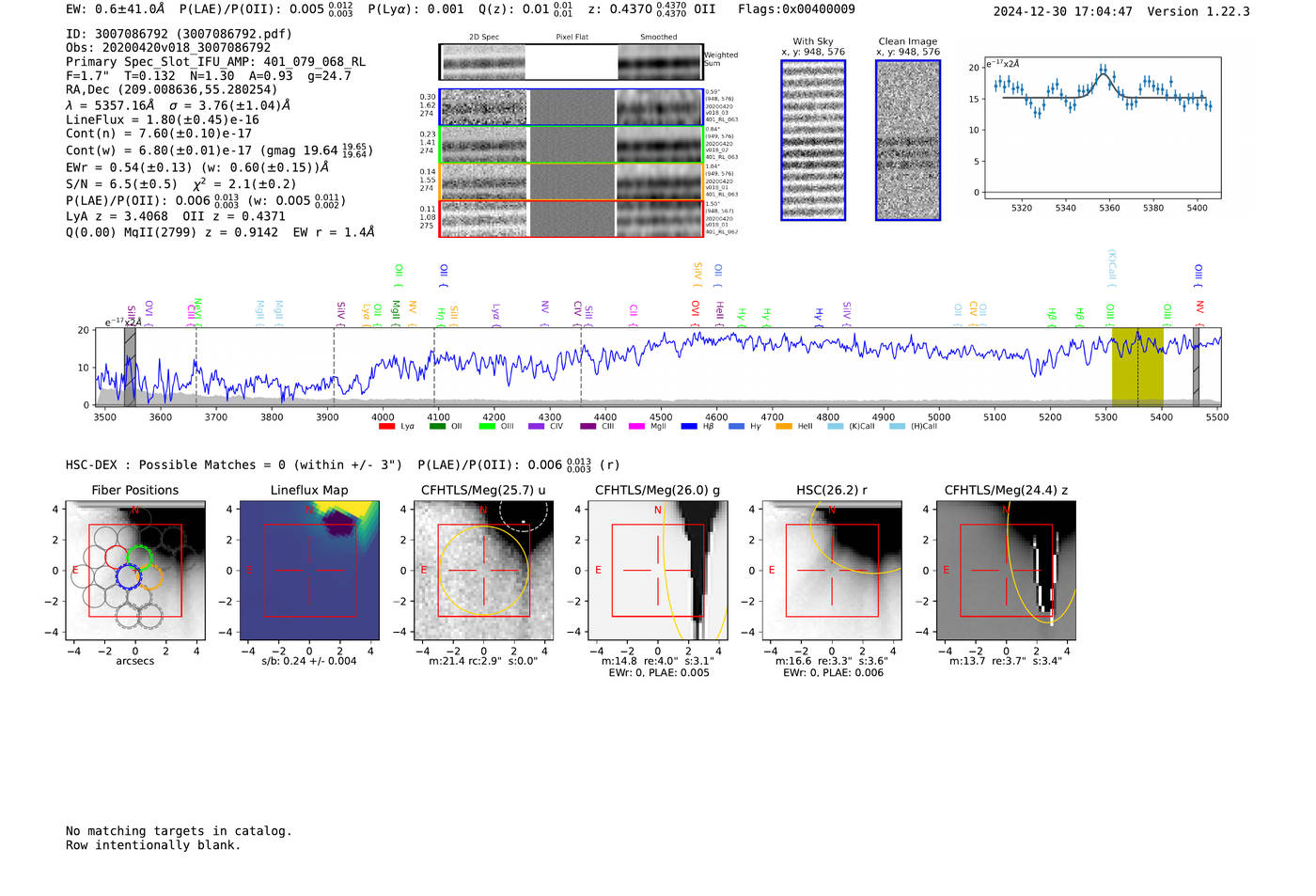The image size is (1316, 896).
Task: Click the yellow highlighted band in full spectrum
Action: pyautogui.click(x=1137, y=368)
